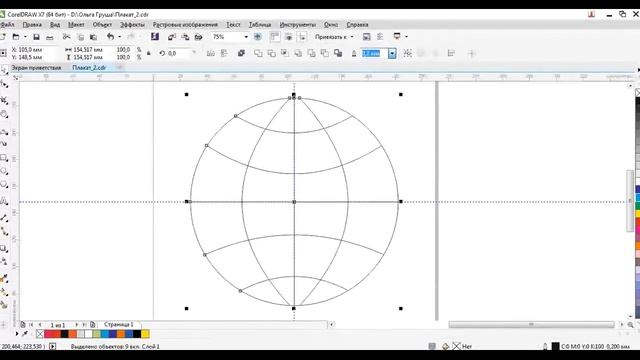
Task: Select the Eyedropper tool in the toolbox
Action: [4, 279]
